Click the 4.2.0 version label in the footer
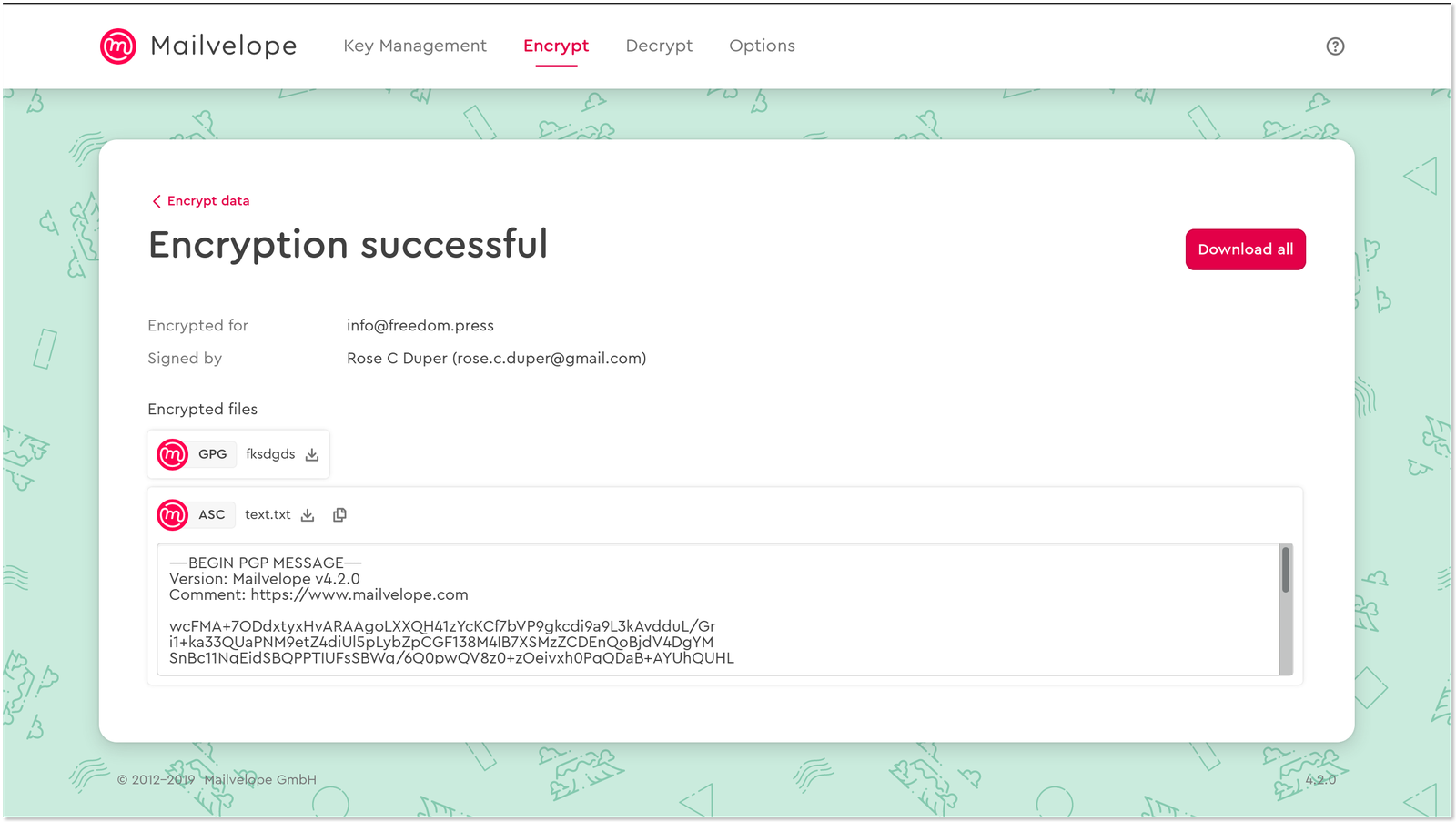 pos(1321,779)
